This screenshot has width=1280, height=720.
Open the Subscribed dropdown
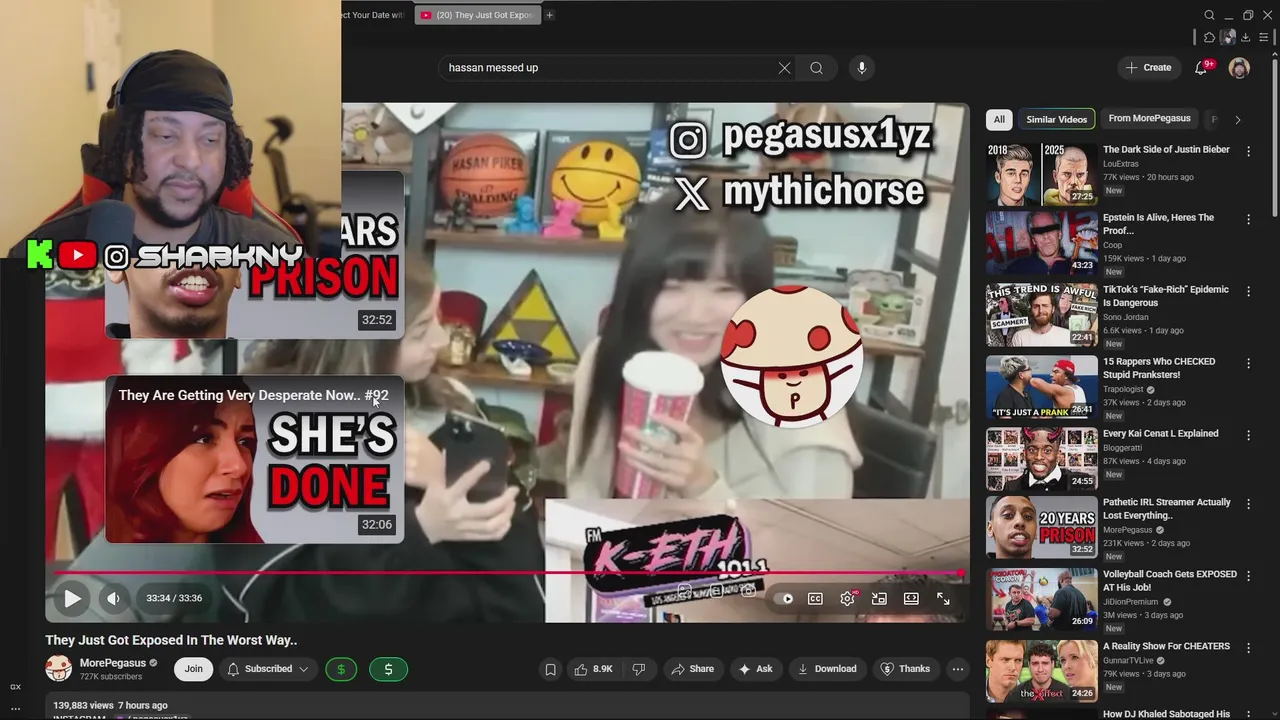coord(267,669)
